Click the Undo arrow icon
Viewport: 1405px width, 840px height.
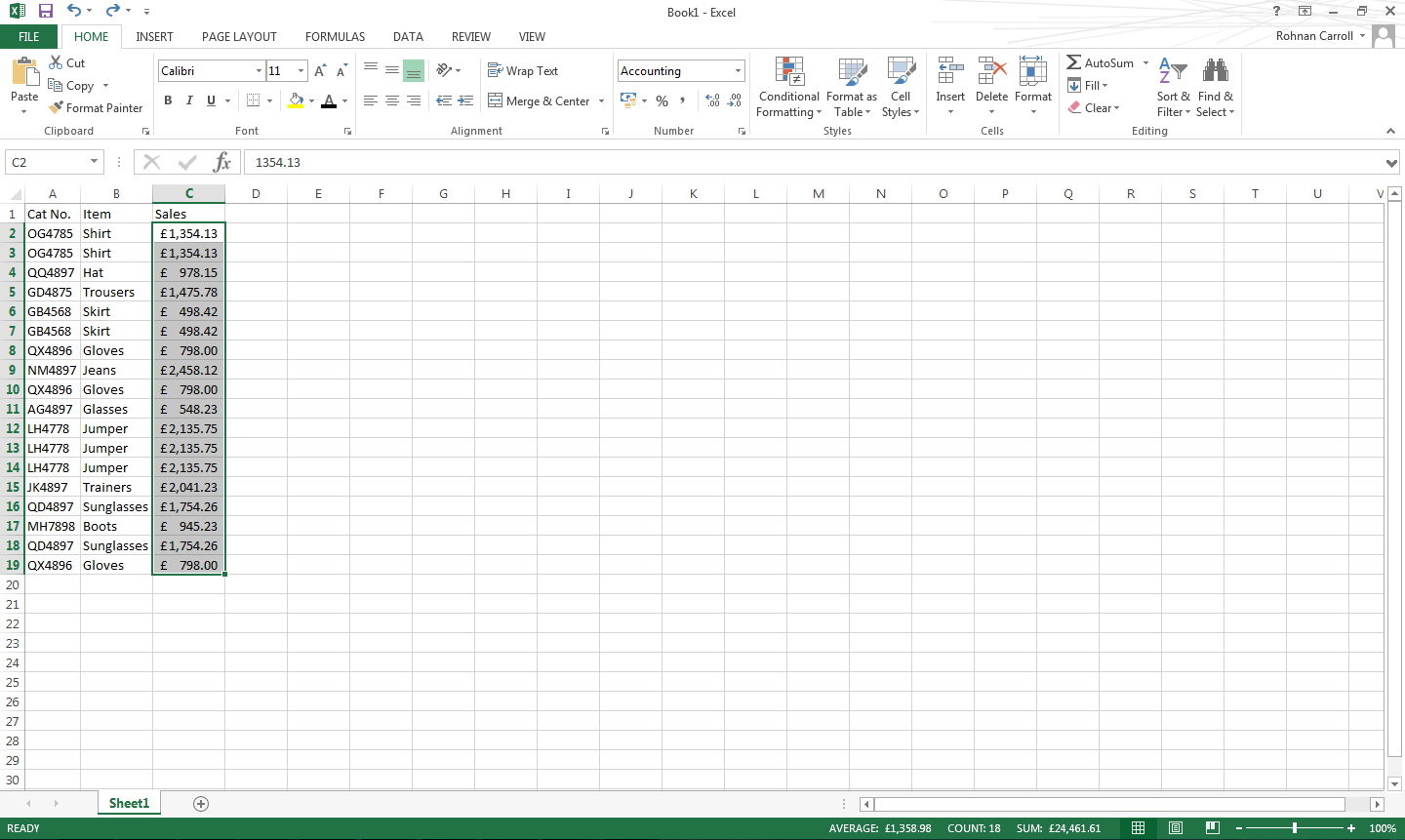(x=74, y=11)
